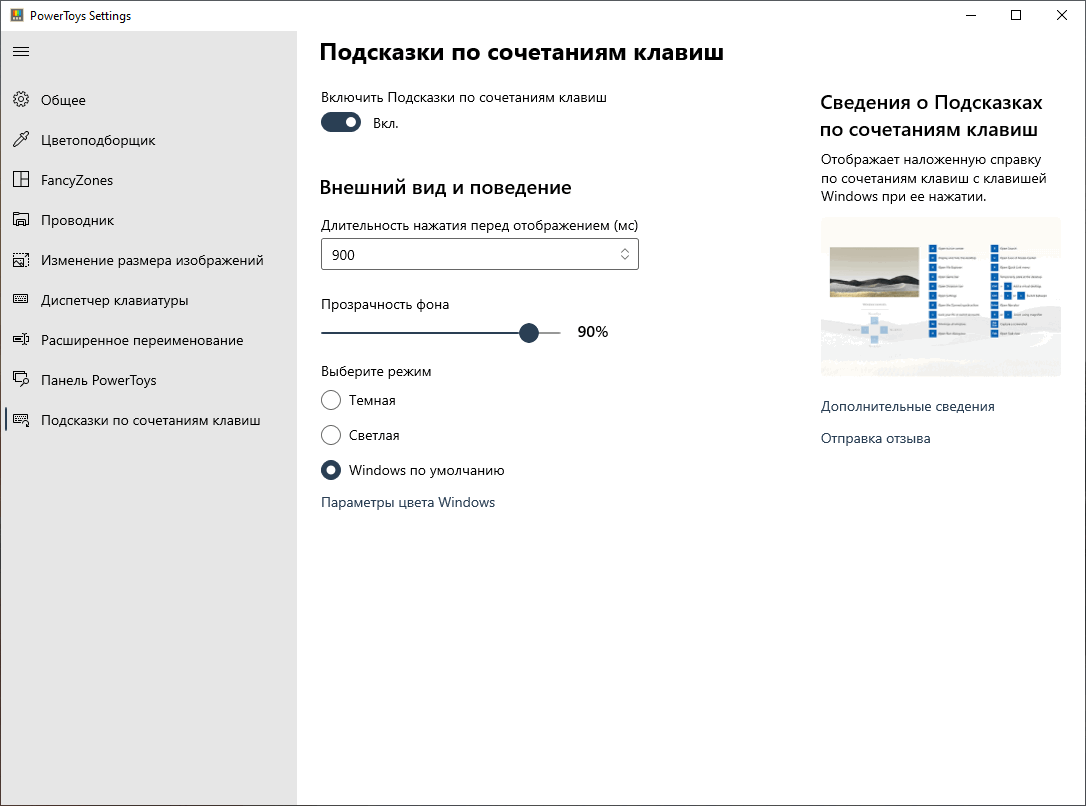This screenshot has height=806, width=1086.
Task: Click the Отправка отзыва link
Action: 875,438
